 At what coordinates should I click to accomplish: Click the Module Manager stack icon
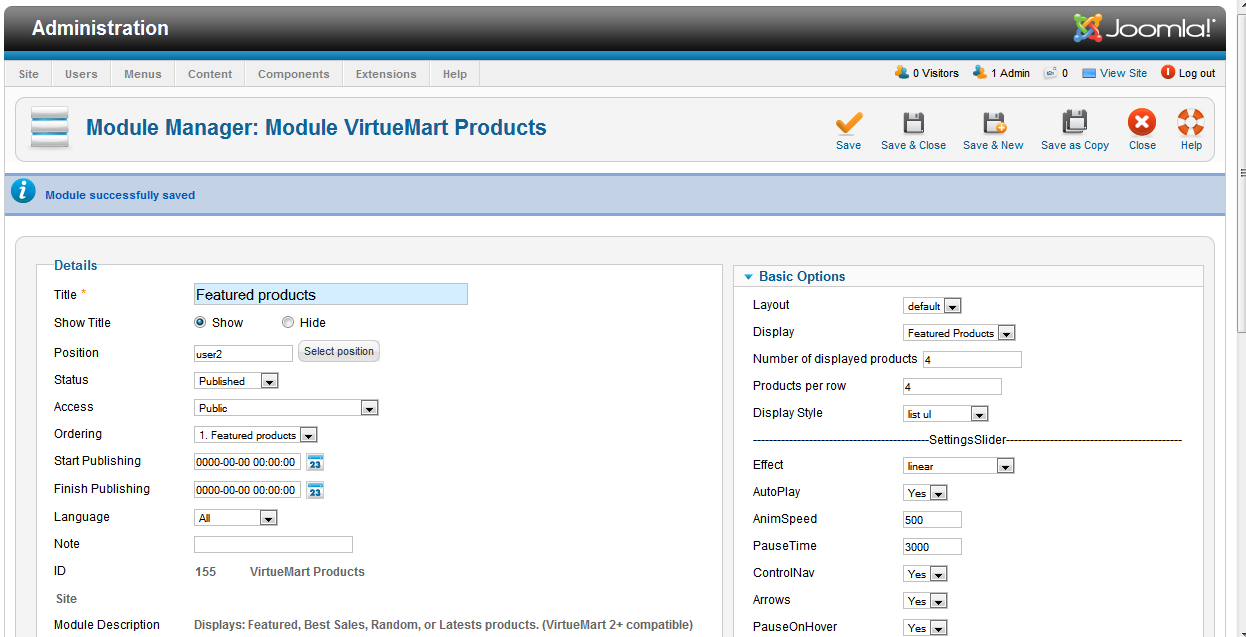click(x=49, y=128)
